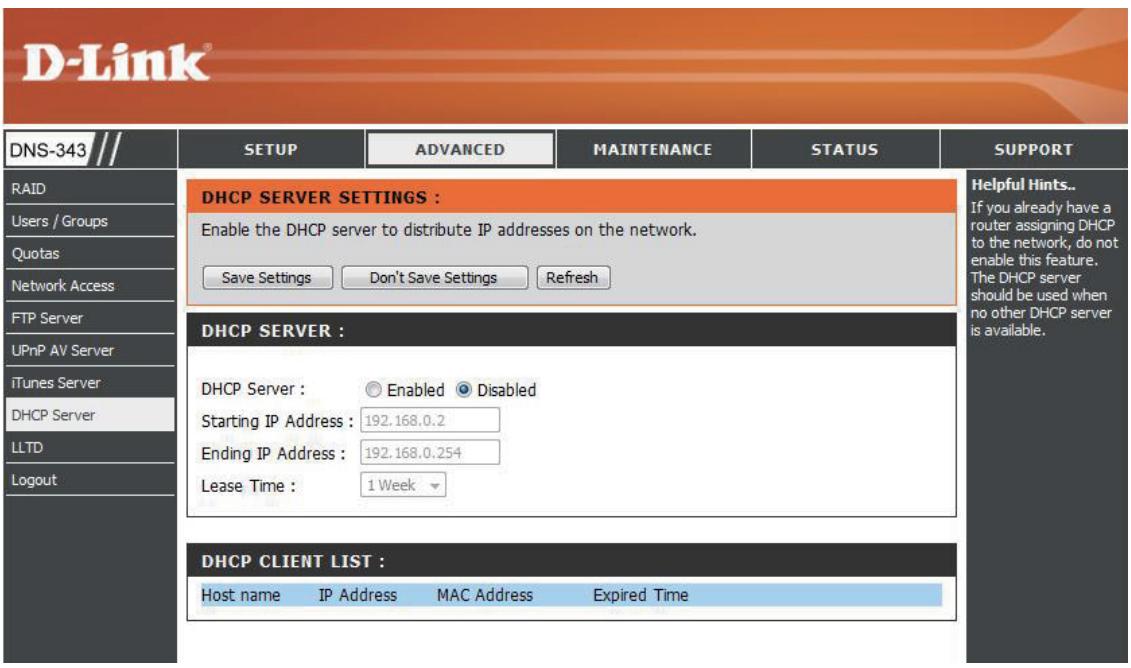Open the MAINTENANCE tab

pos(653,149)
